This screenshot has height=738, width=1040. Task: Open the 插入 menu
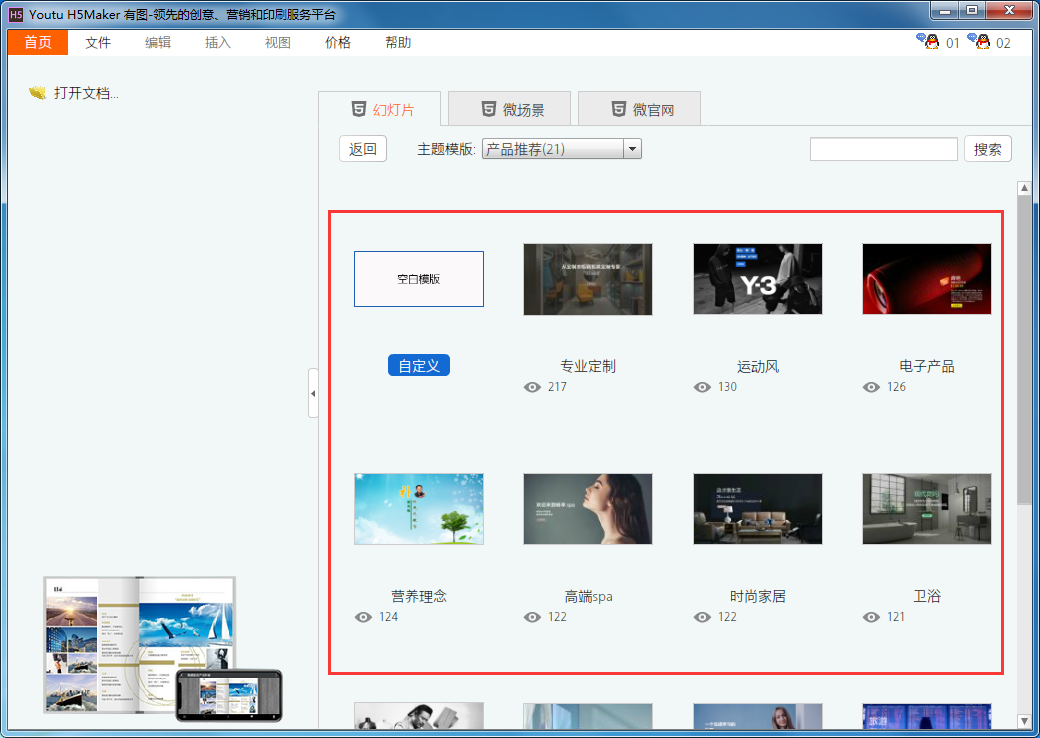(218, 42)
